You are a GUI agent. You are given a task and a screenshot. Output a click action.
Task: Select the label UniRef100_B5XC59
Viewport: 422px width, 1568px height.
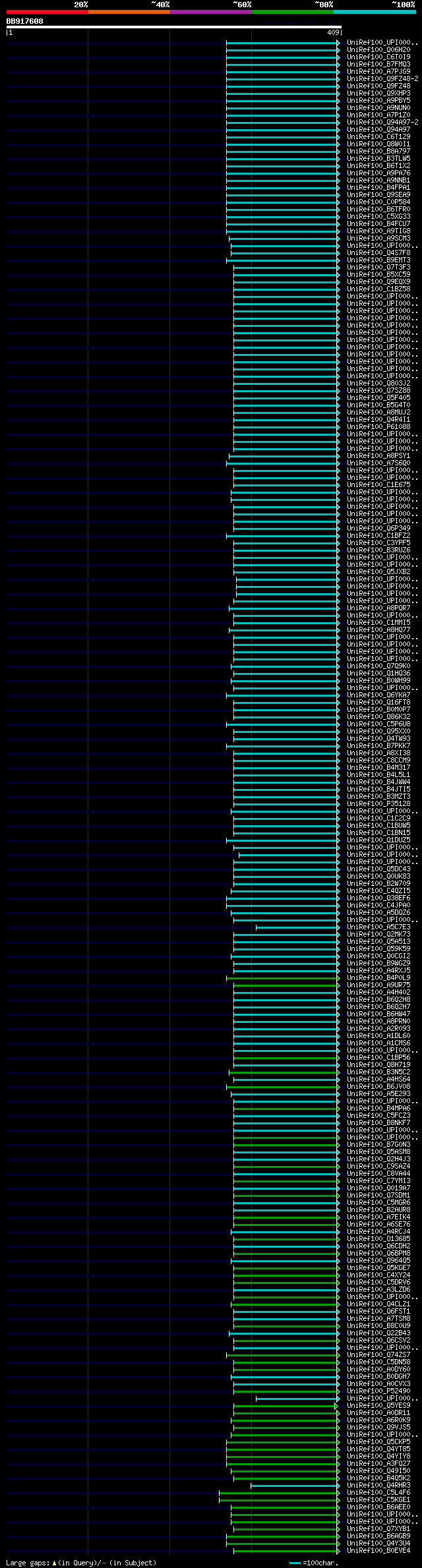pyautogui.click(x=378, y=274)
